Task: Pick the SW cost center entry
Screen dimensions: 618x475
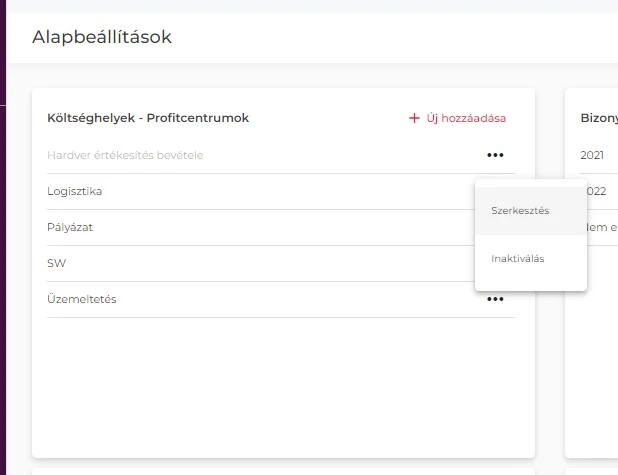Action: (x=56, y=263)
